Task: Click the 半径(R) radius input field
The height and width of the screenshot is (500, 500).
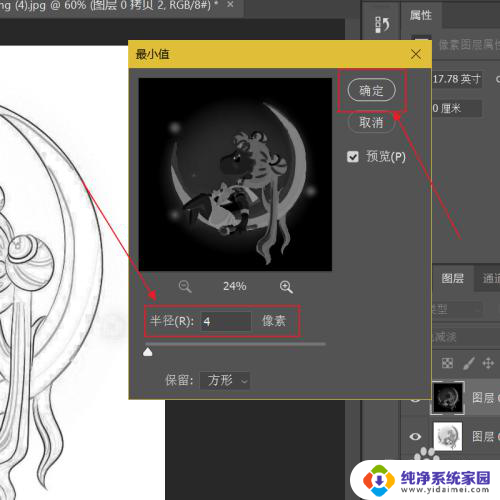Action: (226, 321)
